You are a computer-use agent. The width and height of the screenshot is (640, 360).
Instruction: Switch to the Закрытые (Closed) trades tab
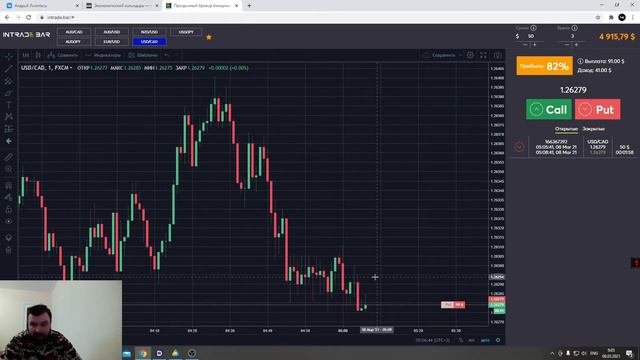point(593,129)
